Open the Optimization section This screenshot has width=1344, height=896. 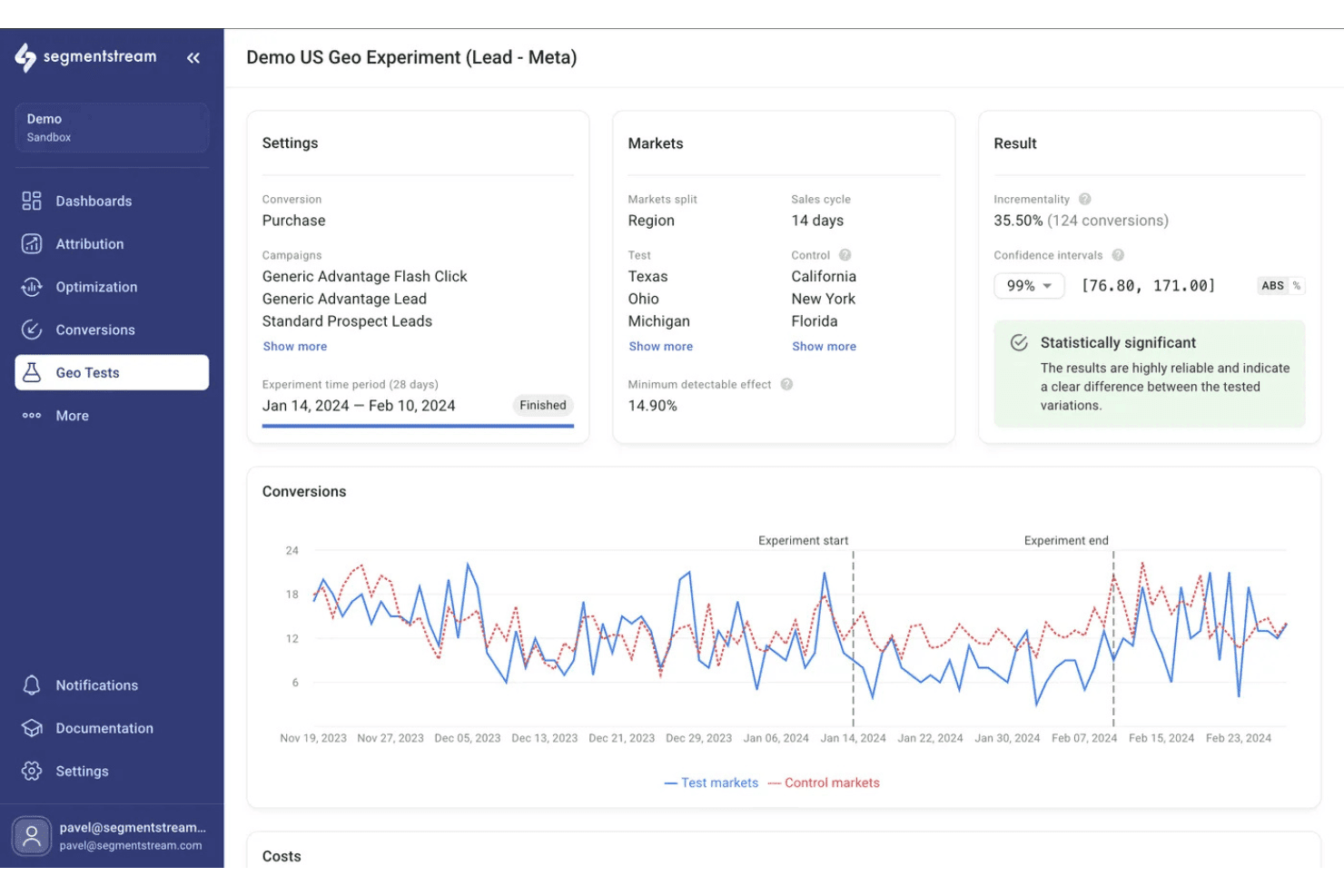click(x=112, y=287)
